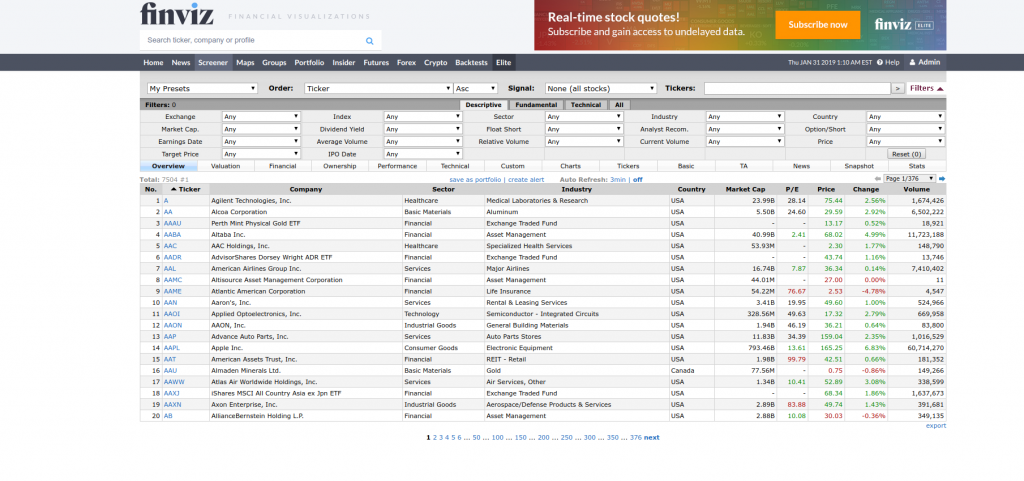Viewport: 1024px width, 481px height.
Task: Open Help with question mark icon
Action: 888,63
